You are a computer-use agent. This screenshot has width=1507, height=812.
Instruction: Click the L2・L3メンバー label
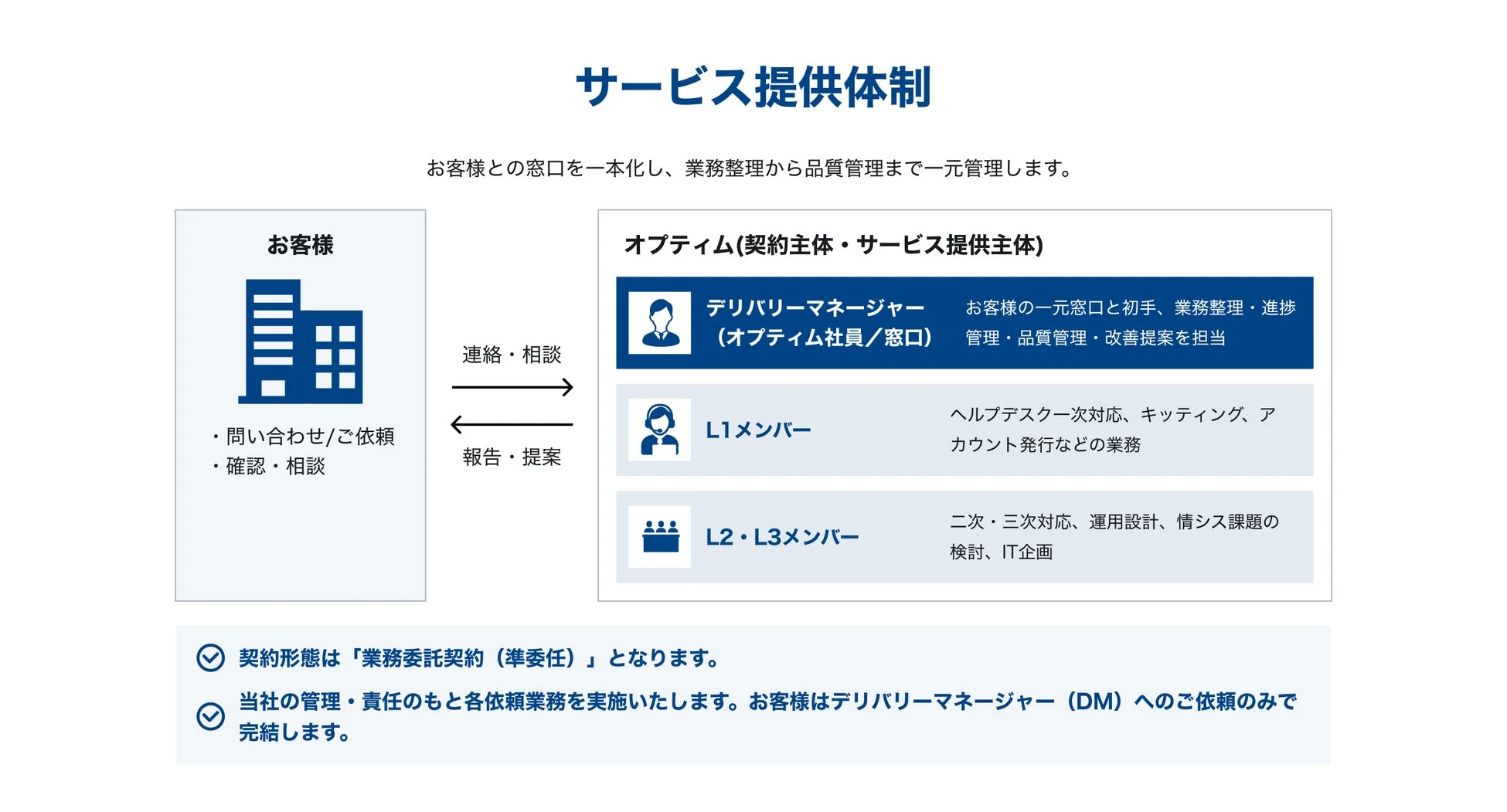[x=782, y=537]
